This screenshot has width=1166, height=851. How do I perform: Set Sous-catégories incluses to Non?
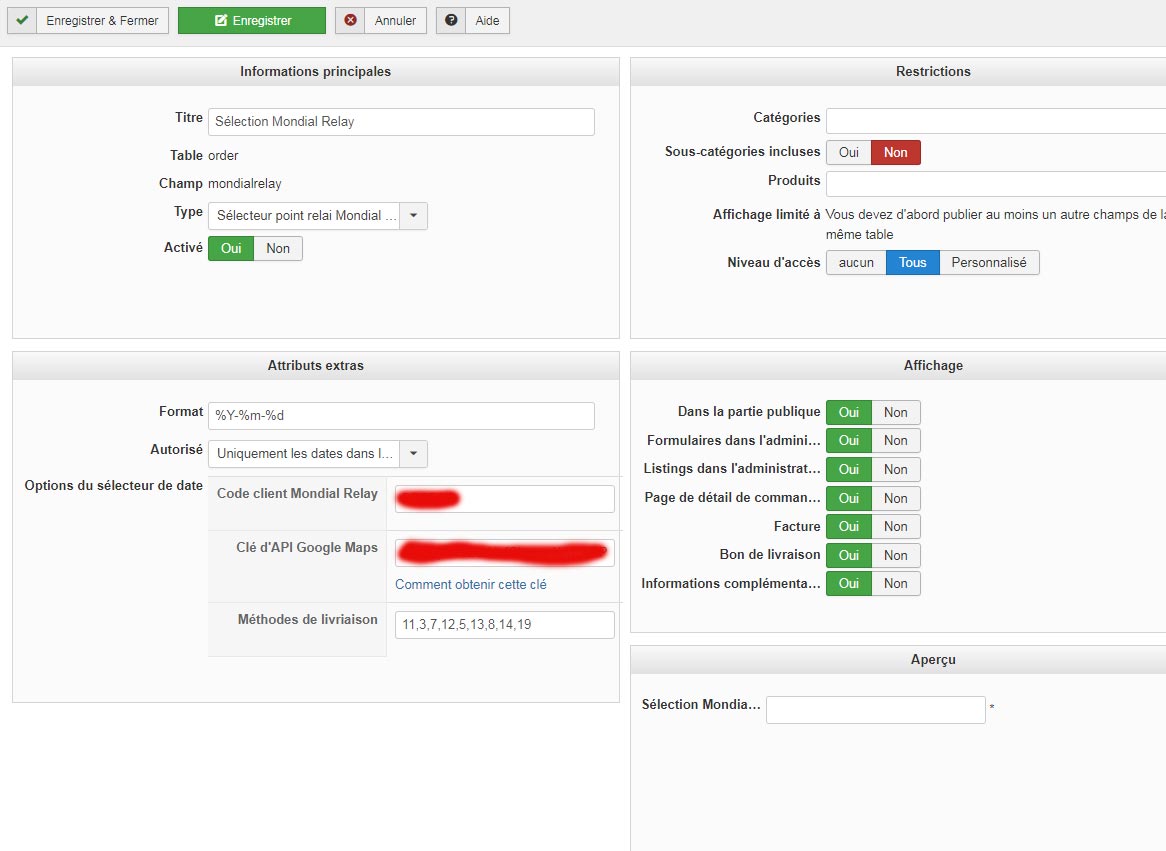pyautogui.click(x=895, y=152)
